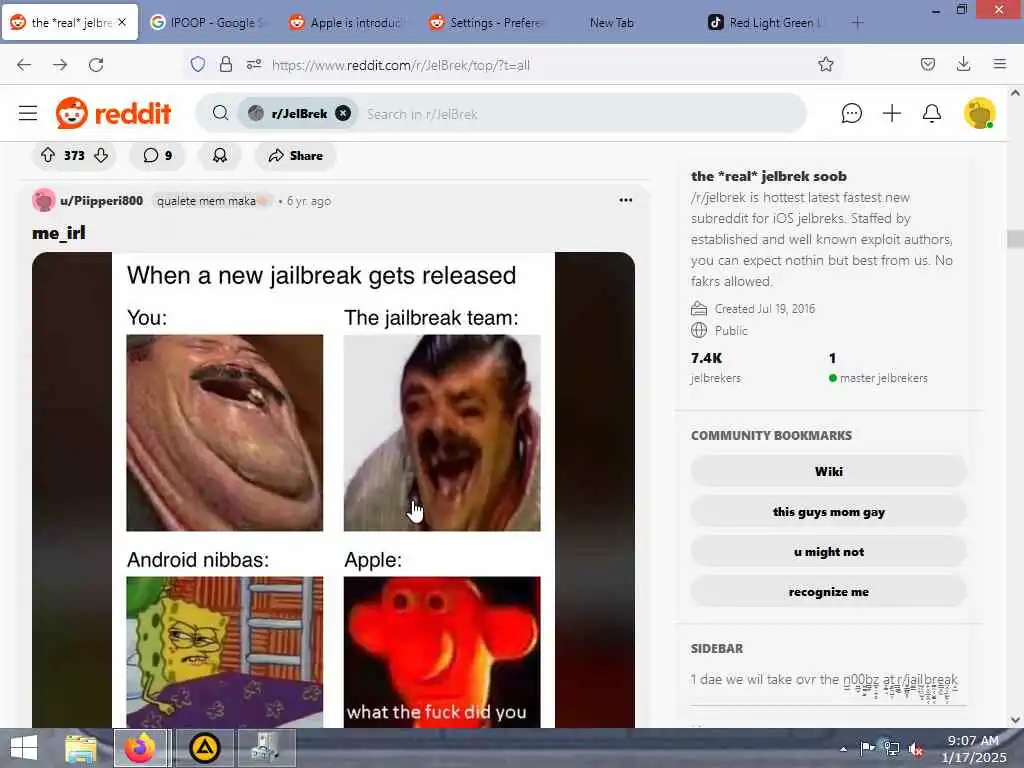Open Windows Start menu
This screenshot has width=1024, height=768.
pos(24,748)
